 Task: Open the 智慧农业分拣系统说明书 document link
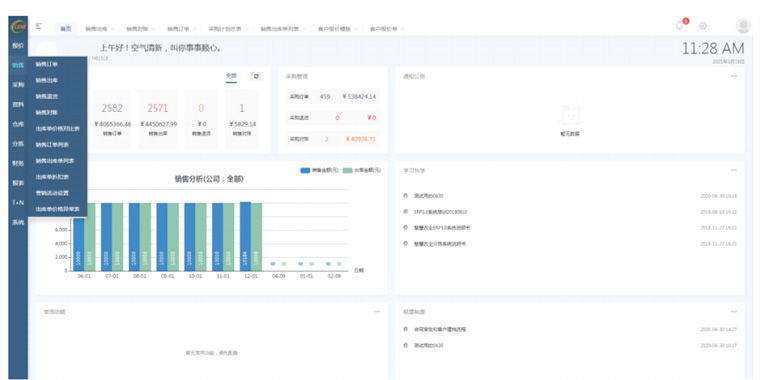[440, 244]
